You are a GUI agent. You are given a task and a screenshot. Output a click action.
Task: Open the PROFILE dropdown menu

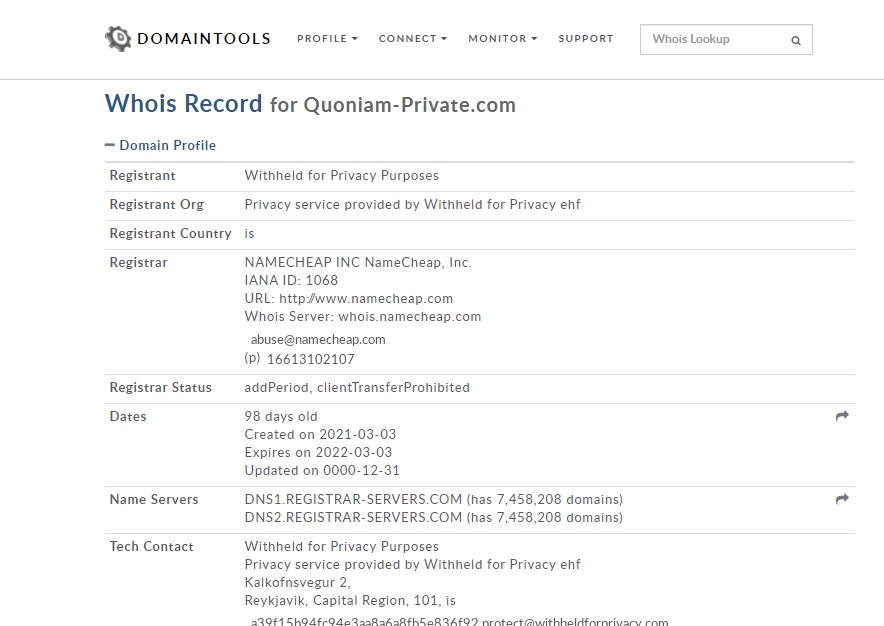point(326,38)
